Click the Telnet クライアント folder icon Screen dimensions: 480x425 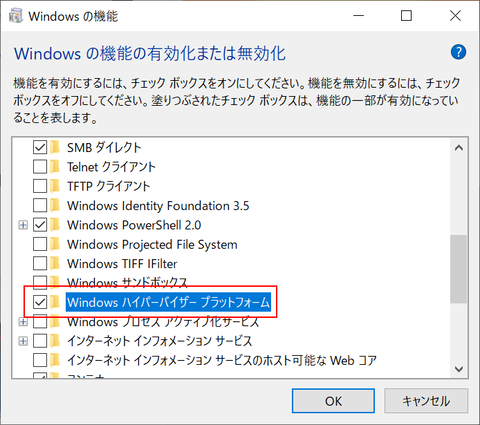(x=55, y=166)
